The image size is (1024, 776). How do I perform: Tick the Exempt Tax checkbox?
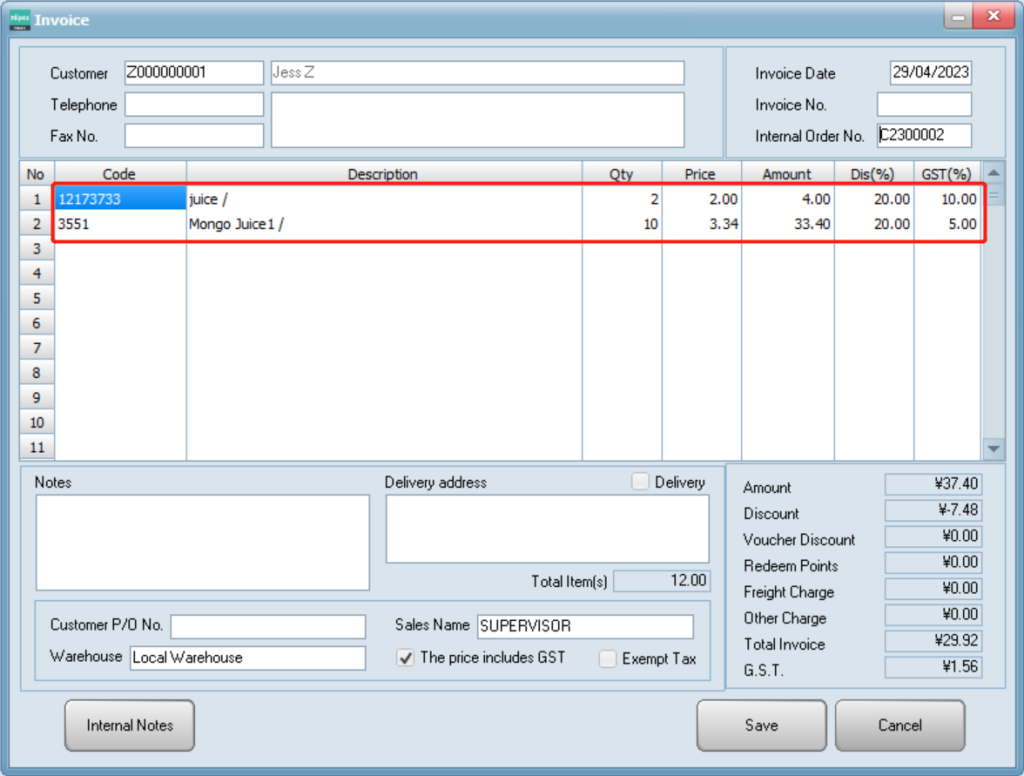pos(607,659)
